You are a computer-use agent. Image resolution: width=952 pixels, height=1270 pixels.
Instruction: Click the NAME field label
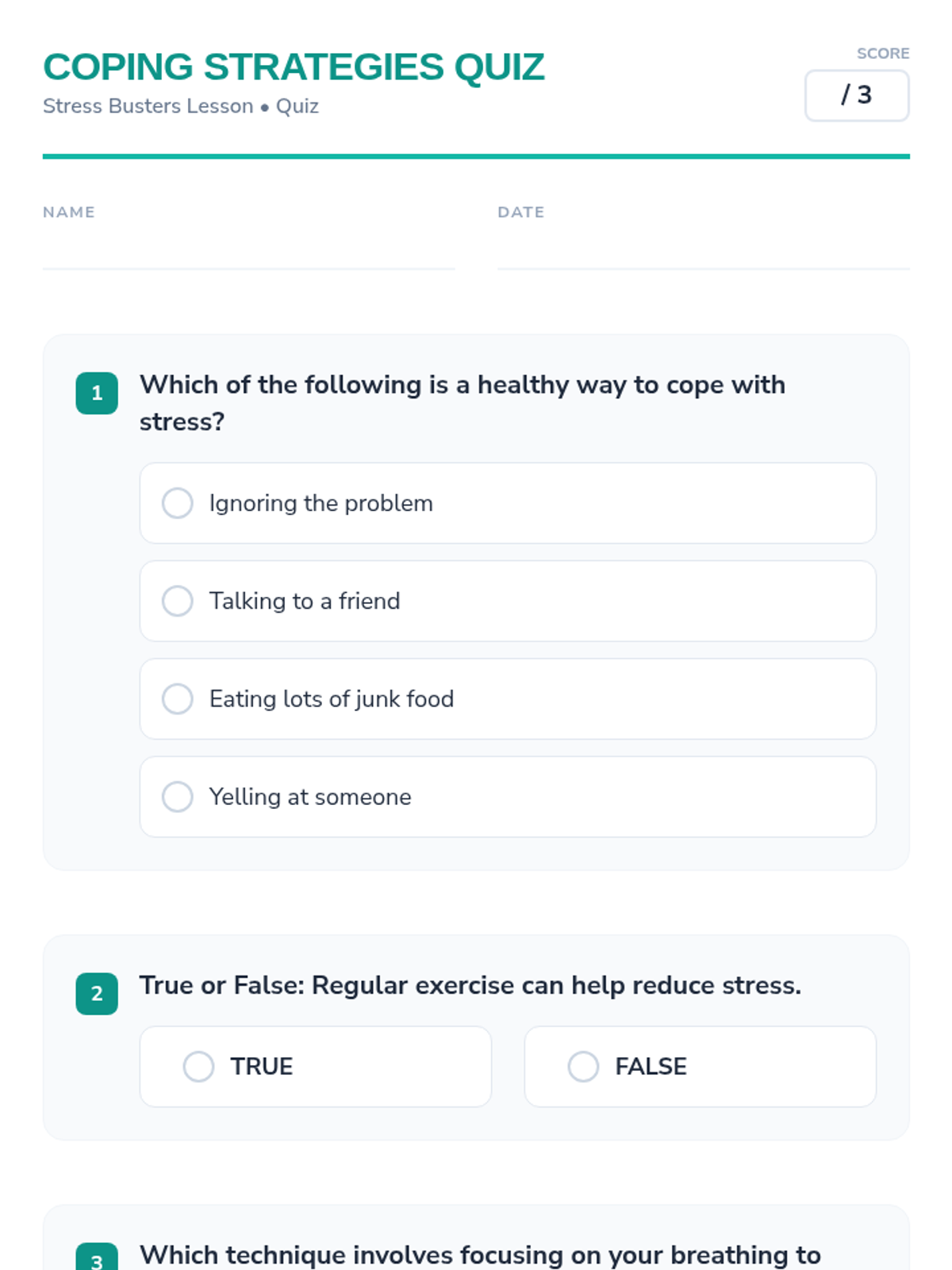(69, 212)
